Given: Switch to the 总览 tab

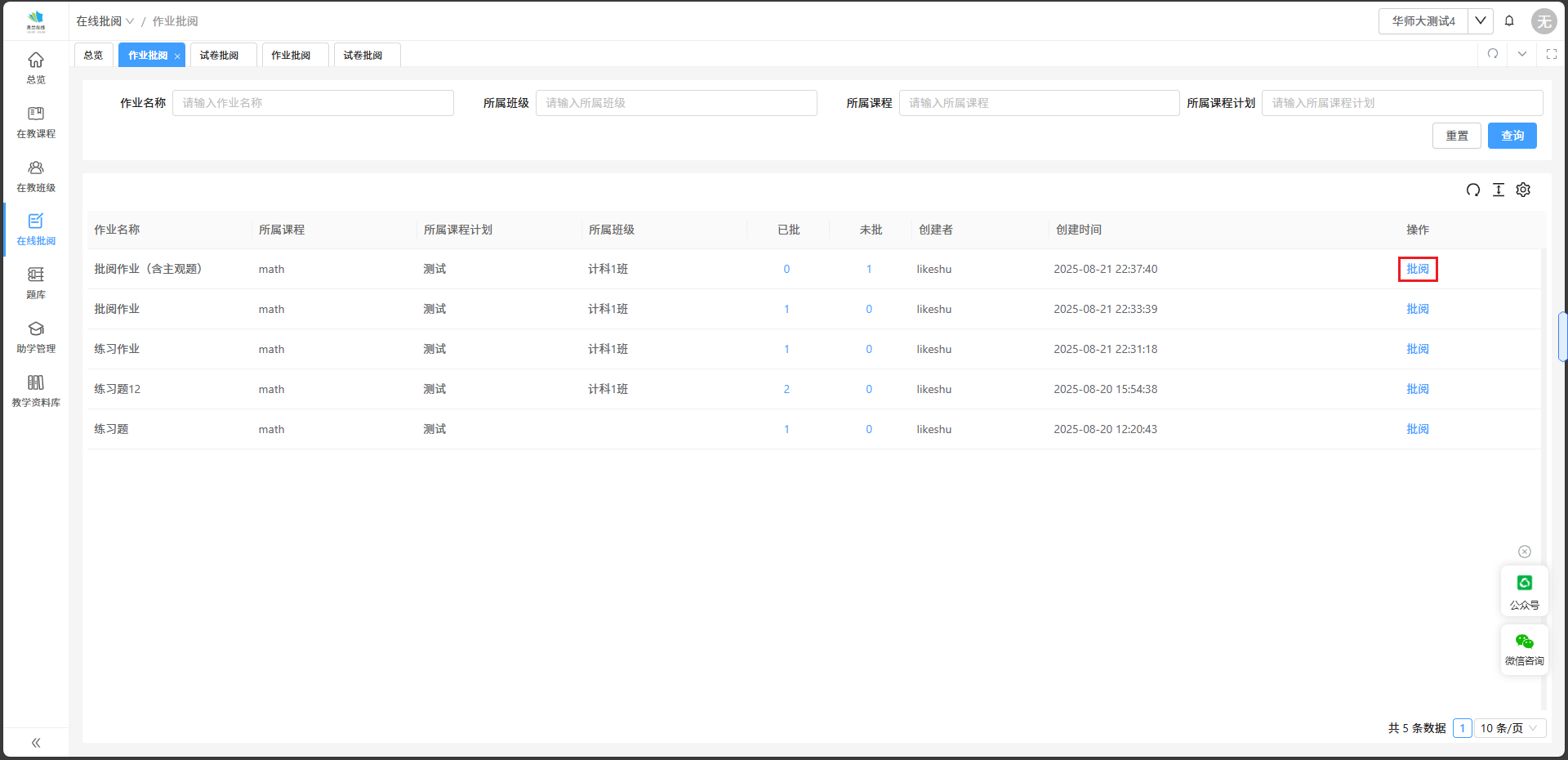Looking at the screenshot, I should coord(93,56).
